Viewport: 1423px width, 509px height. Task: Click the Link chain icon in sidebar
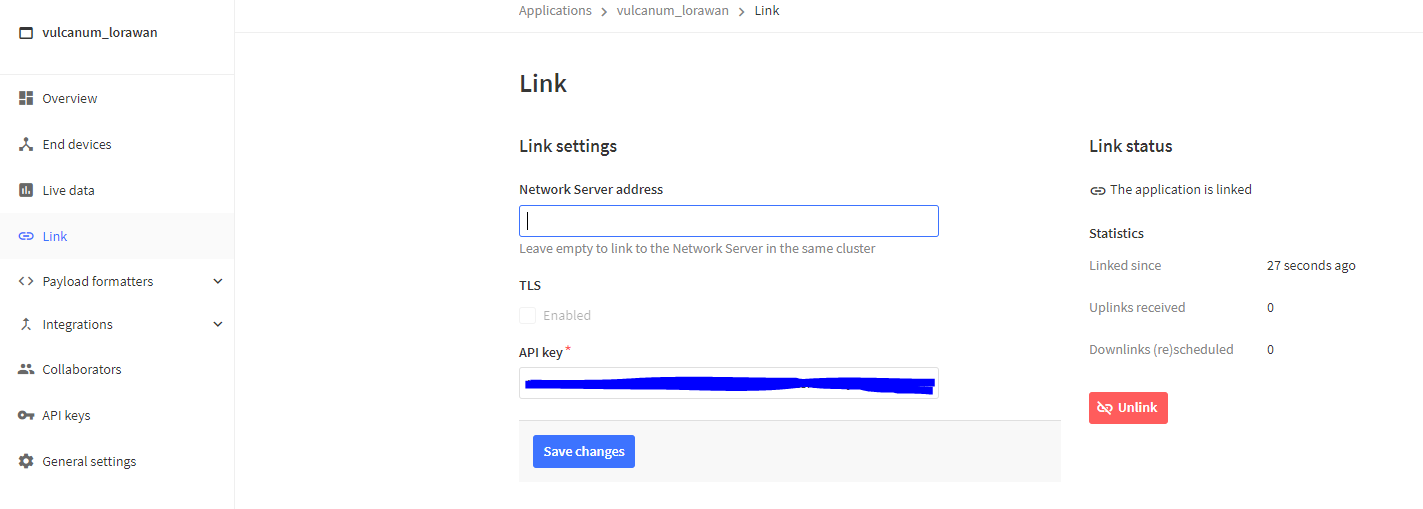pos(26,236)
